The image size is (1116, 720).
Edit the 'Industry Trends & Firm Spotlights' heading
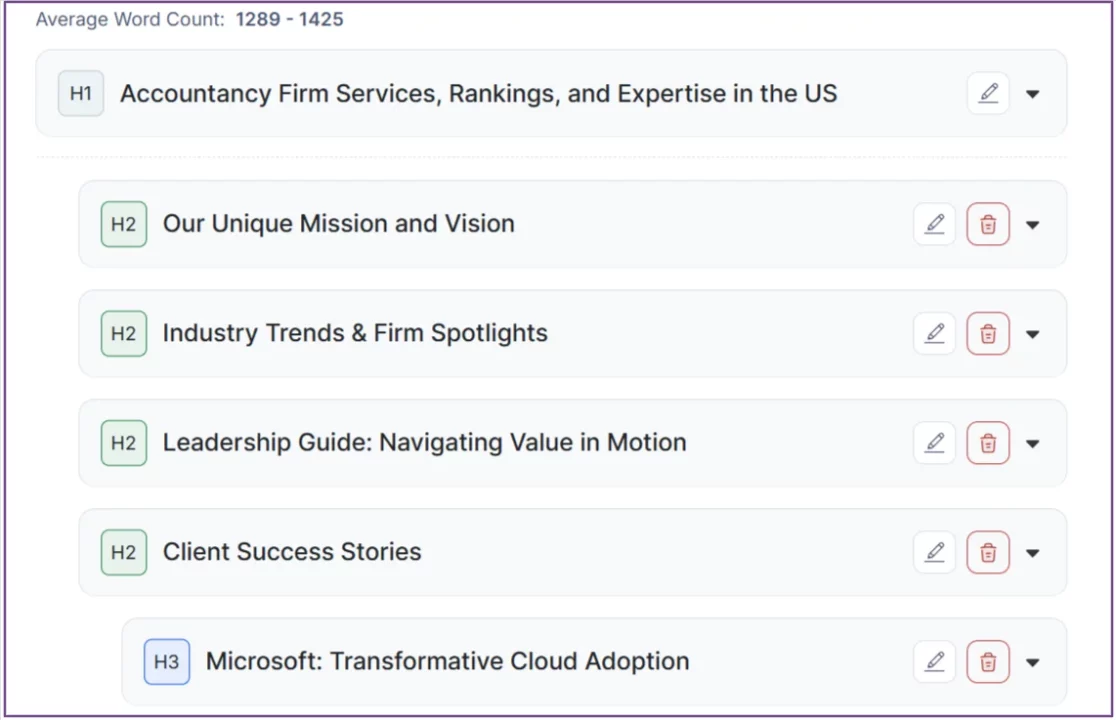point(934,333)
